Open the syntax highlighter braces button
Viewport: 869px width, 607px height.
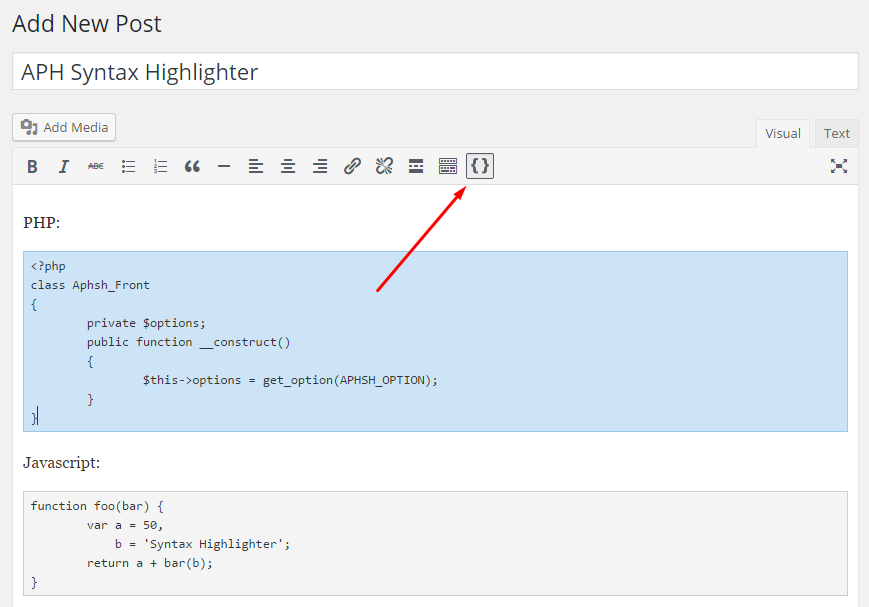[x=480, y=166]
